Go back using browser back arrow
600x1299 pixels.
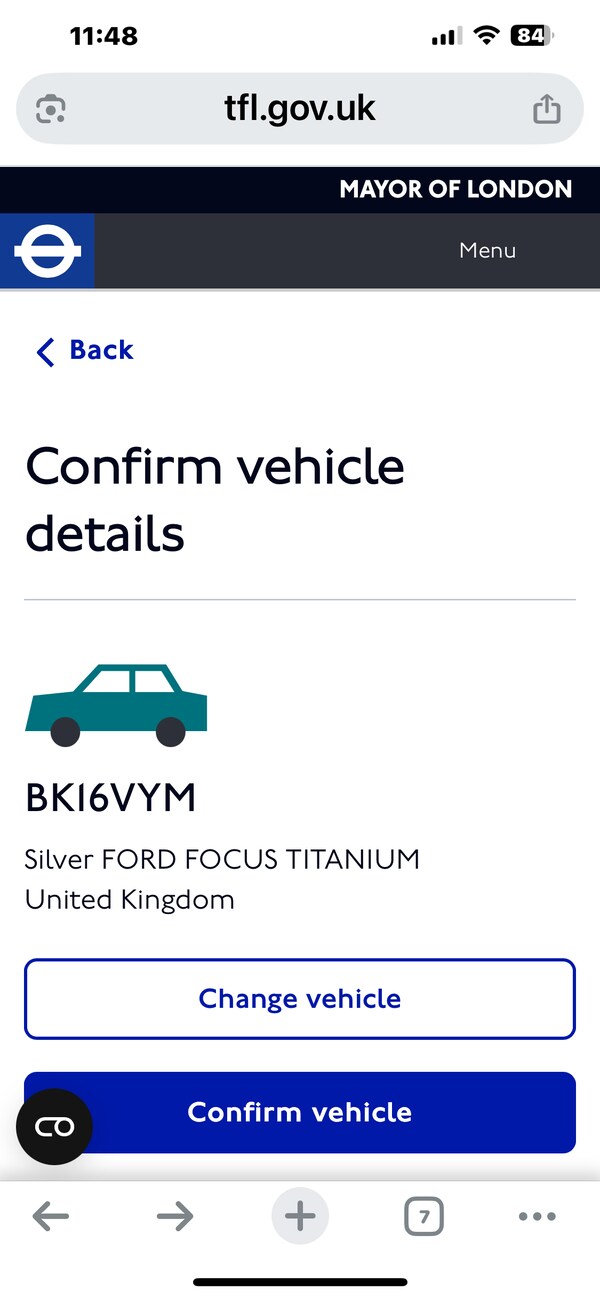point(51,1216)
